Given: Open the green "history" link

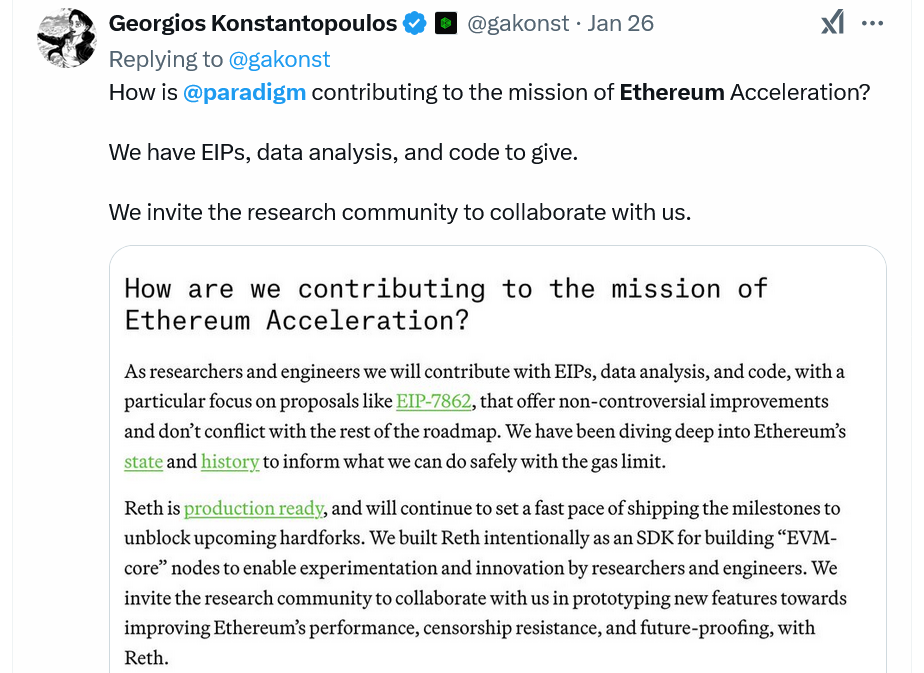Looking at the screenshot, I should 230,462.
